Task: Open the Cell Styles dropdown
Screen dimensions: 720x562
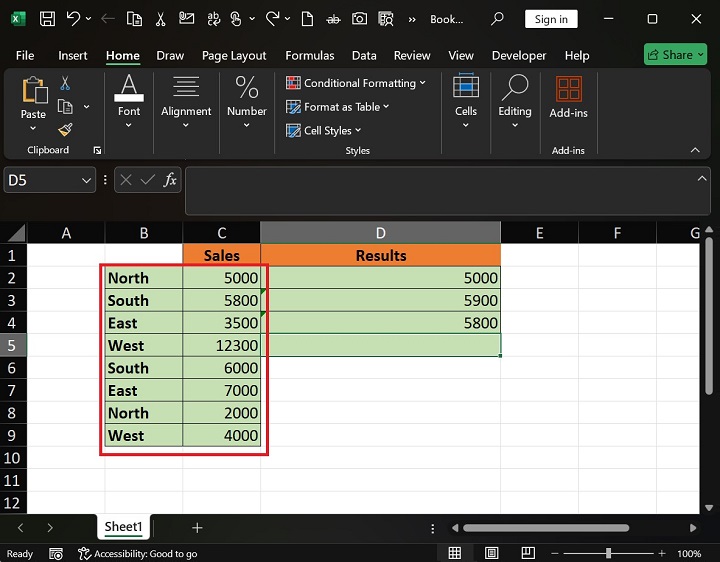Action: [x=325, y=130]
